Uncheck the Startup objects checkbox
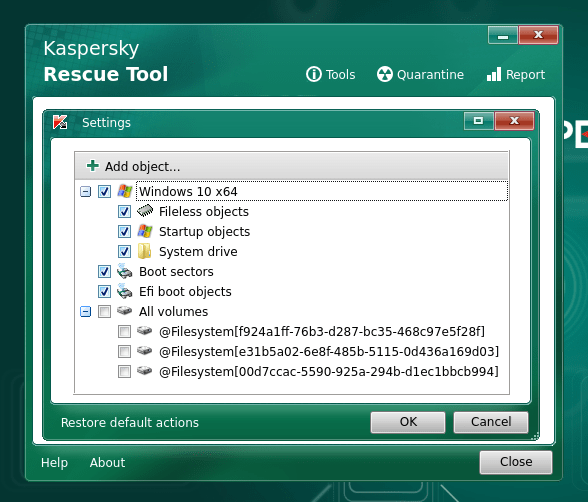 click(124, 231)
